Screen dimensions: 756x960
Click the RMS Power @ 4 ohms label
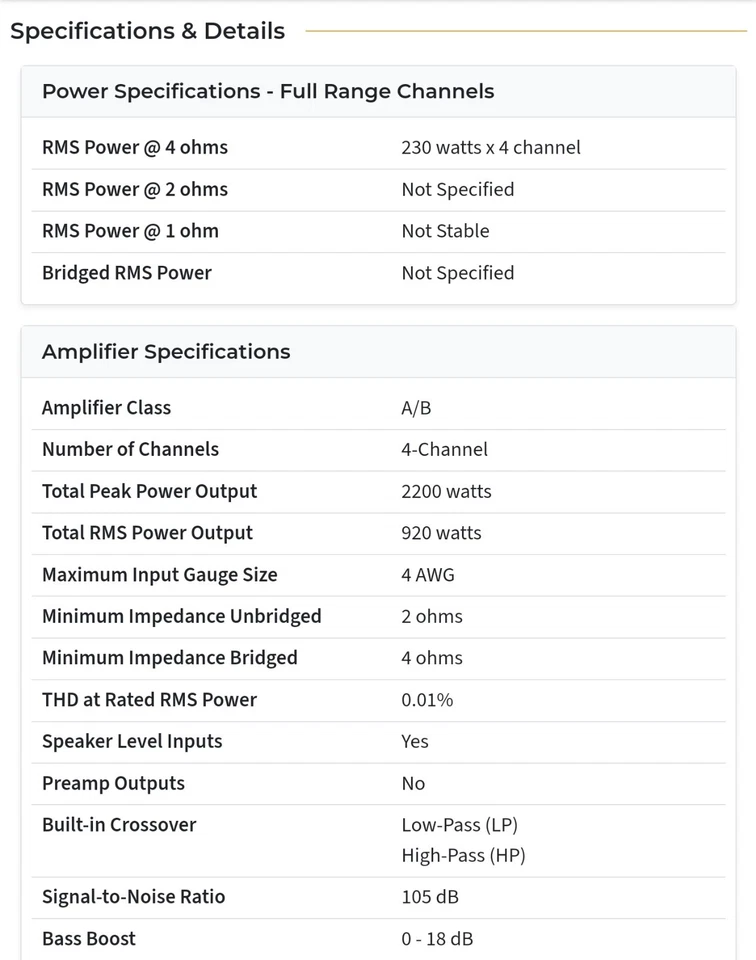click(x=135, y=147)
